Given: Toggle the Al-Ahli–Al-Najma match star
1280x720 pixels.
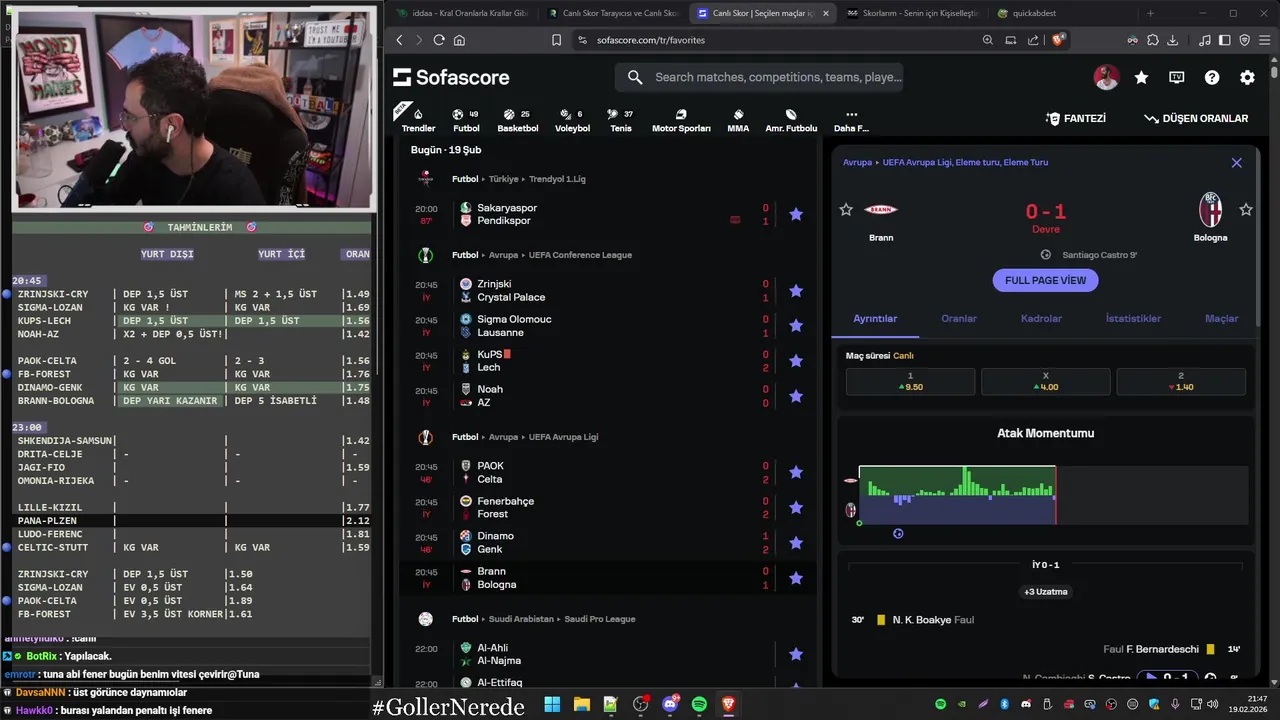Looking at the screenshot, I should [796, 654].
